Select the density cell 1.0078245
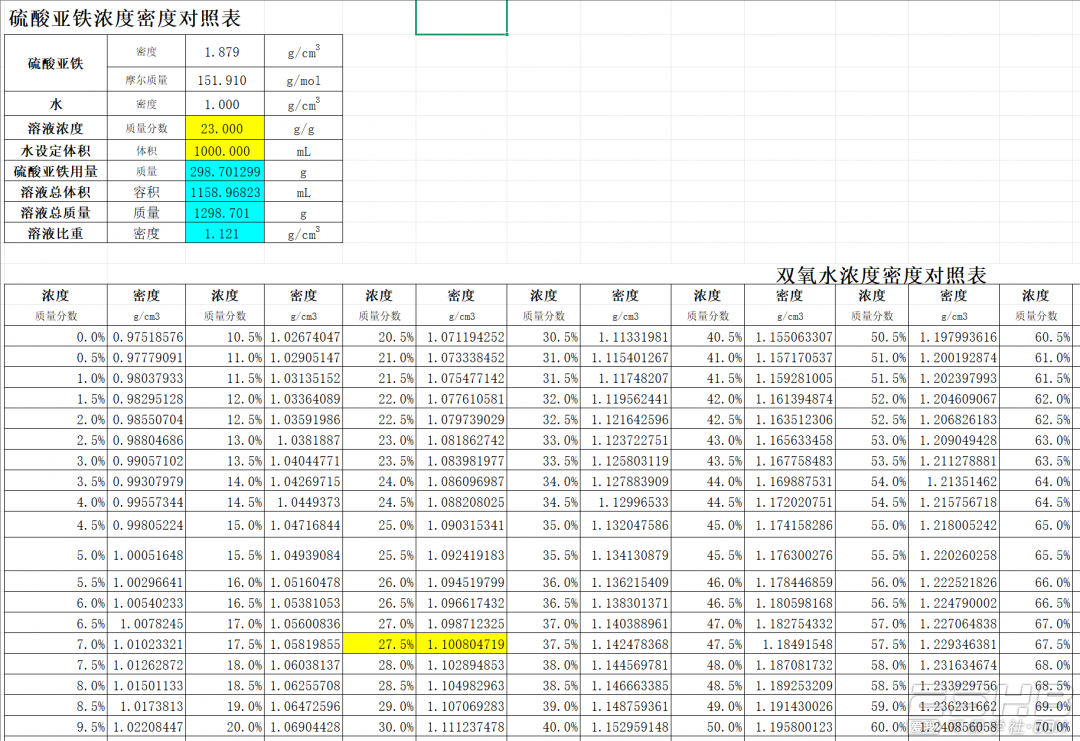This screenshot has width=1080, height=741. (146, 623)
